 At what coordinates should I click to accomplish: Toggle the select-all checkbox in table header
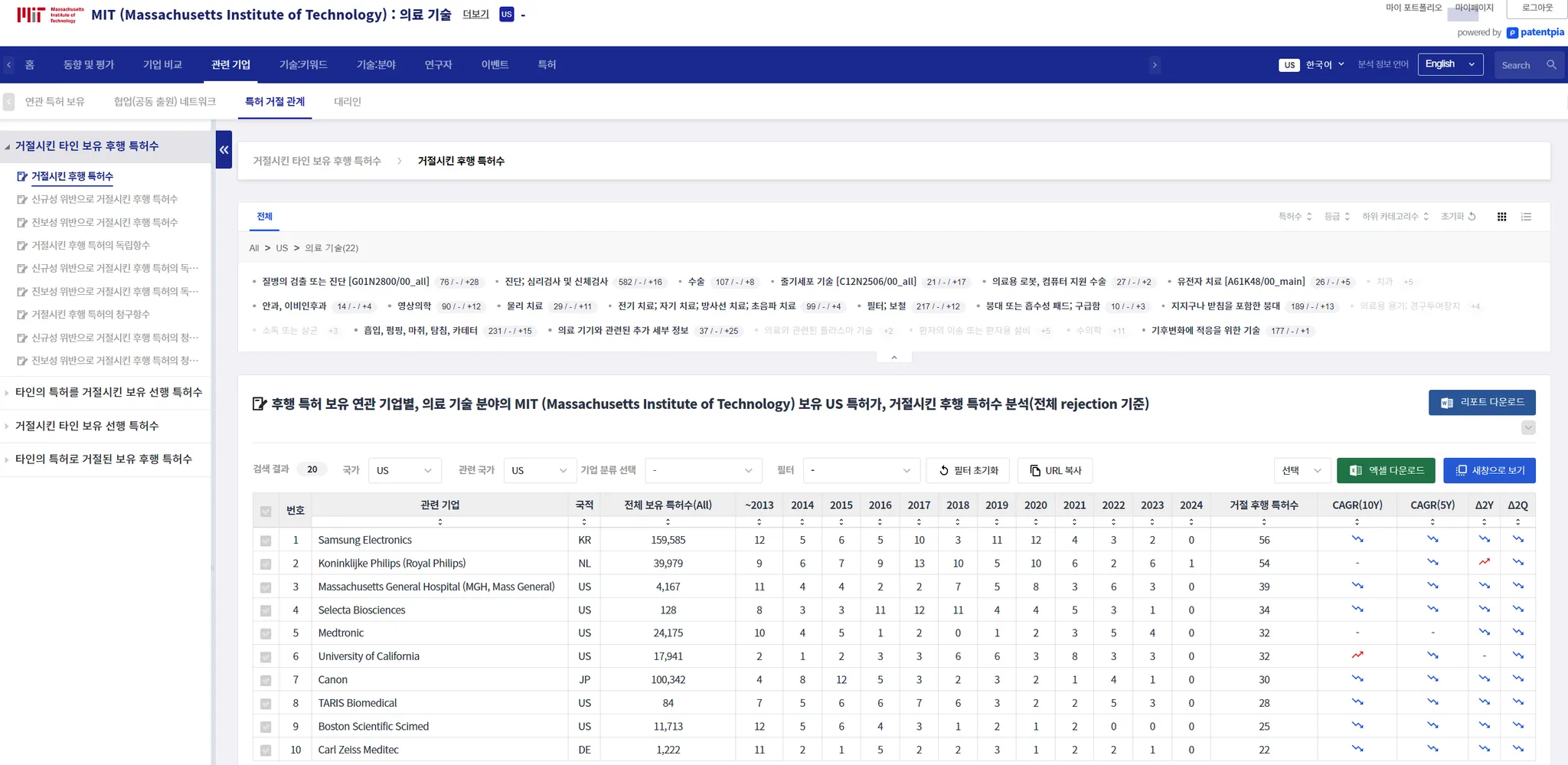pos(266,512)
